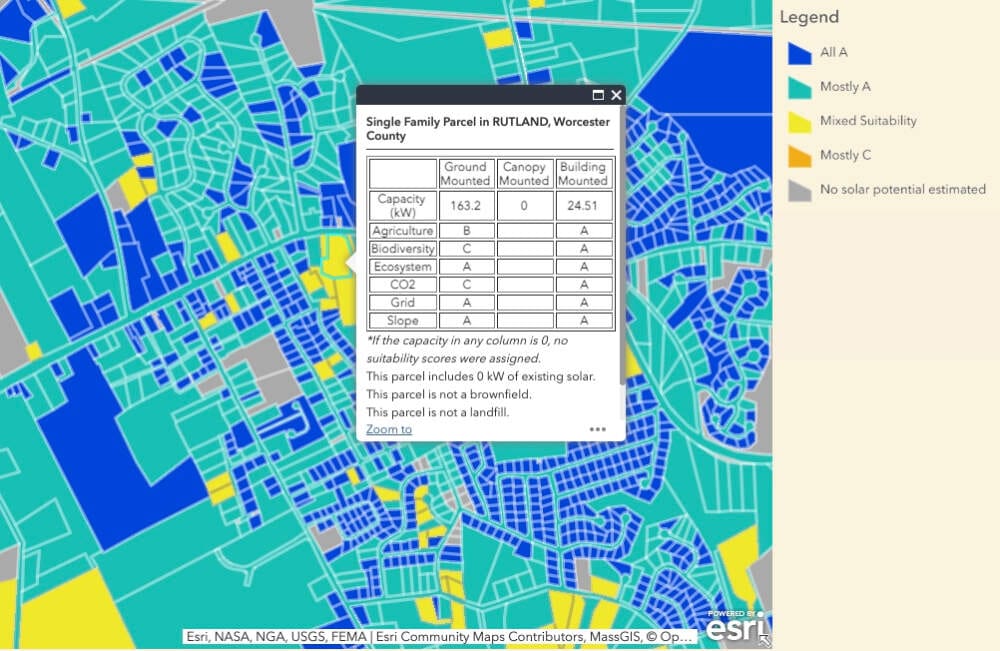Close the parcel info popup
The image size is (1000, 651).
tap(616, 95)
